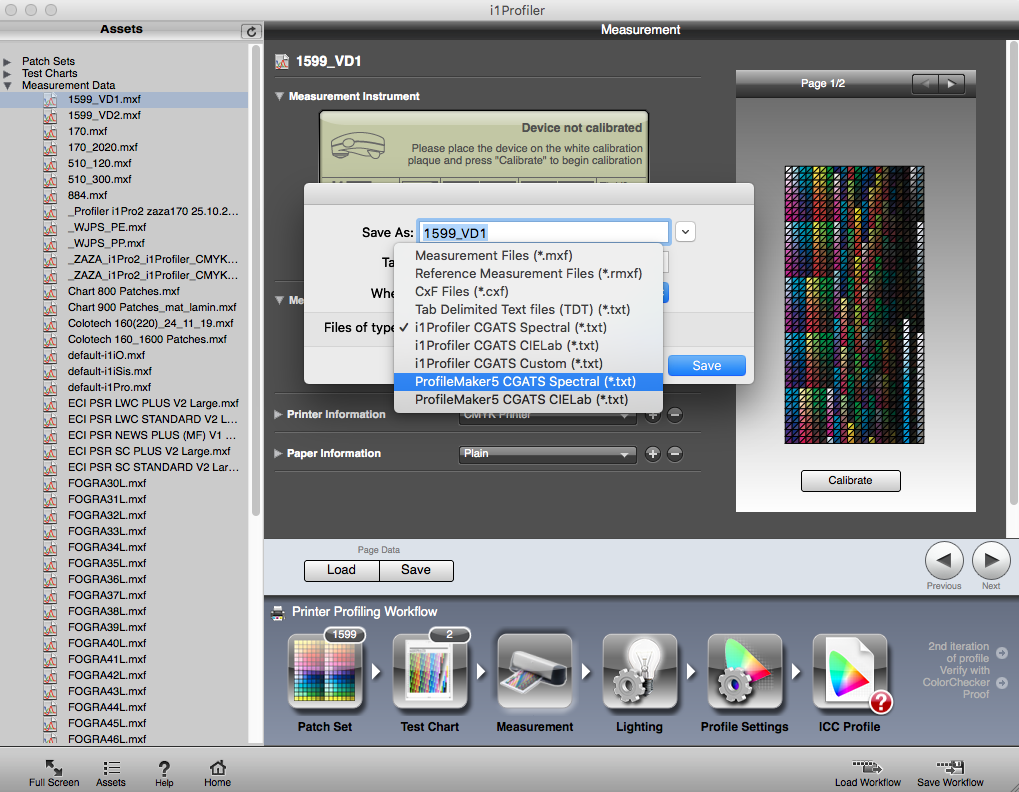Click the Assets panel refresh icon
Viewport: 1019px width, 792px height.
[x=251, y=31]
